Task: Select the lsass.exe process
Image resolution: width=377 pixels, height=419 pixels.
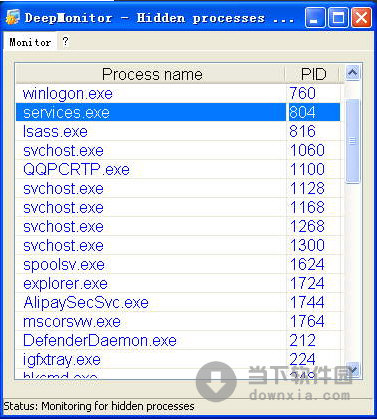Action: tap(179, 131)
